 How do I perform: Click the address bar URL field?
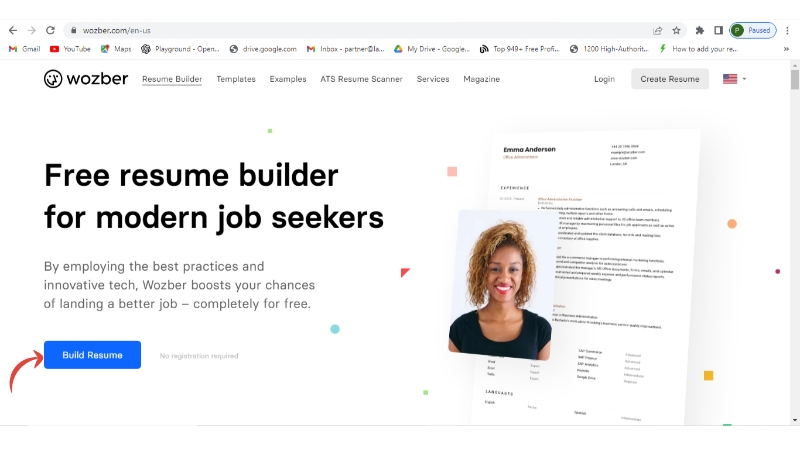[357, 31]
